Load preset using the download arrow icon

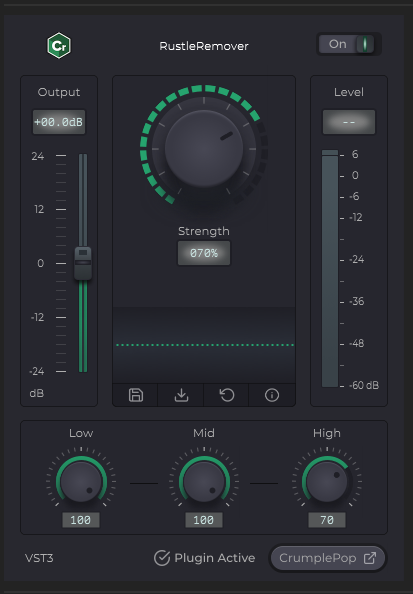(181, 395)
